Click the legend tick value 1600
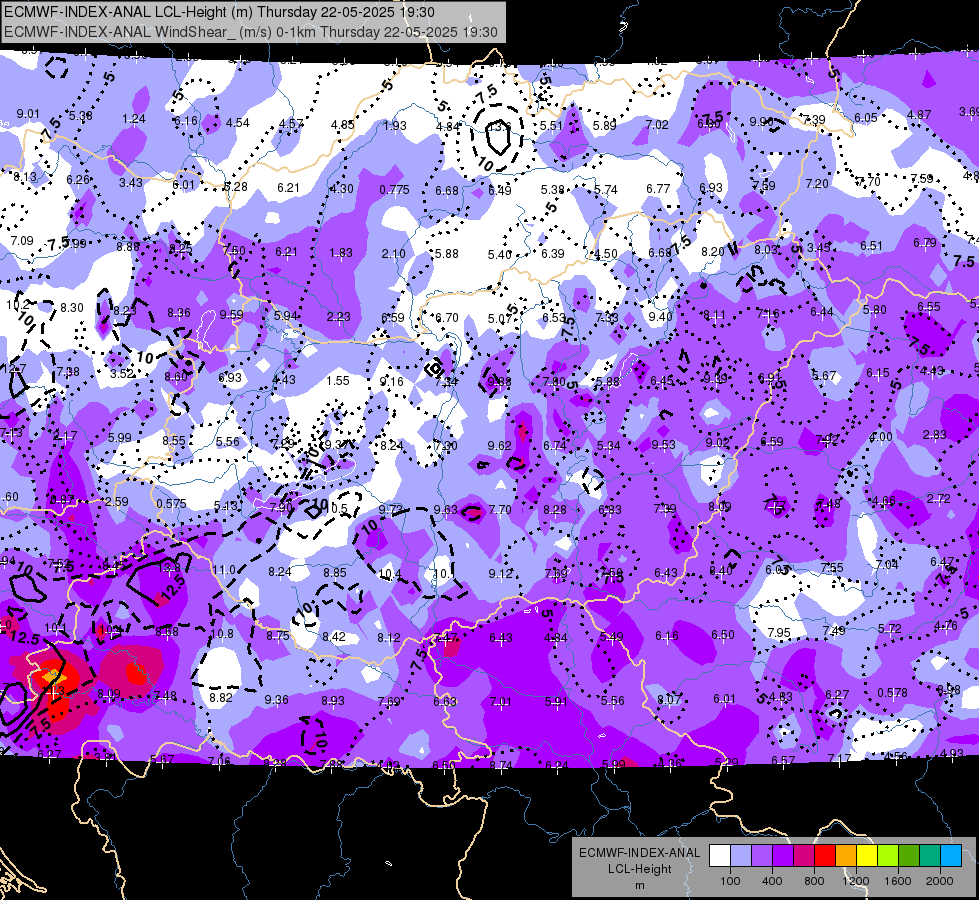The image size is (979, 900). [898, 881]
